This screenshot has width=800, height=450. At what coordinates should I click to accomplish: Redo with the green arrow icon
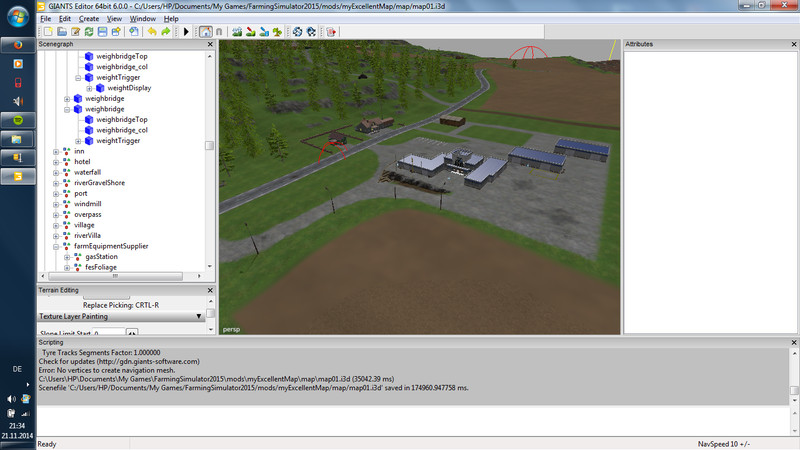[165, 32]
